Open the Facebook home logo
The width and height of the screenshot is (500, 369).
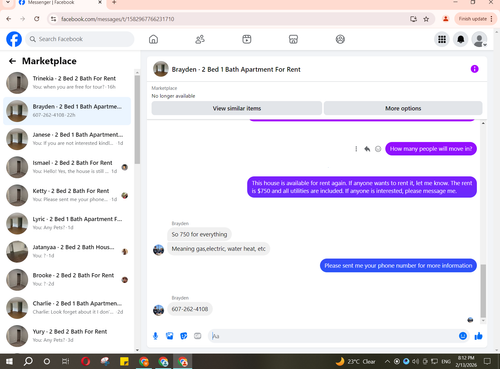14,39
